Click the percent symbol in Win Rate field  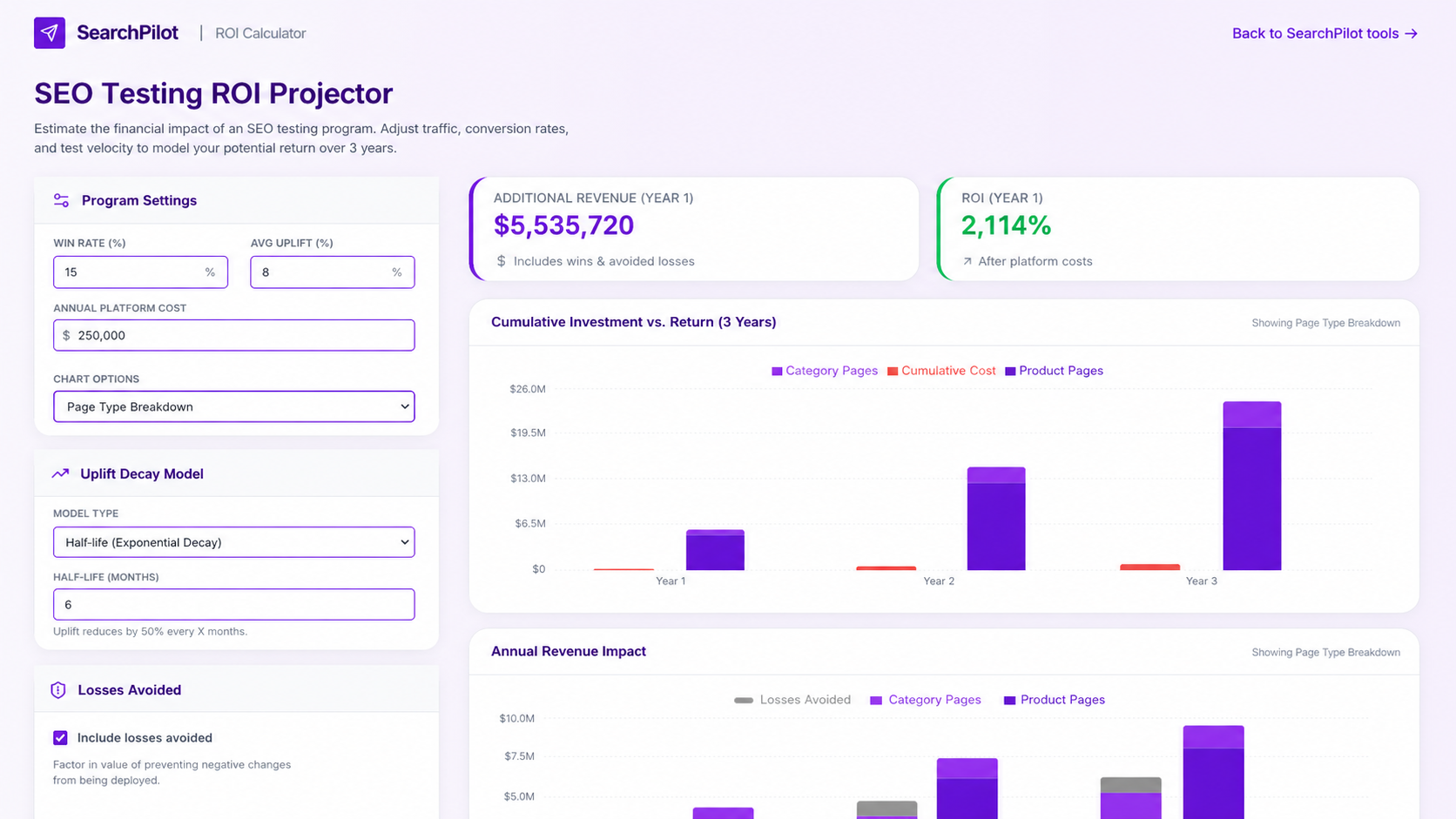click(x=210, y=272)
